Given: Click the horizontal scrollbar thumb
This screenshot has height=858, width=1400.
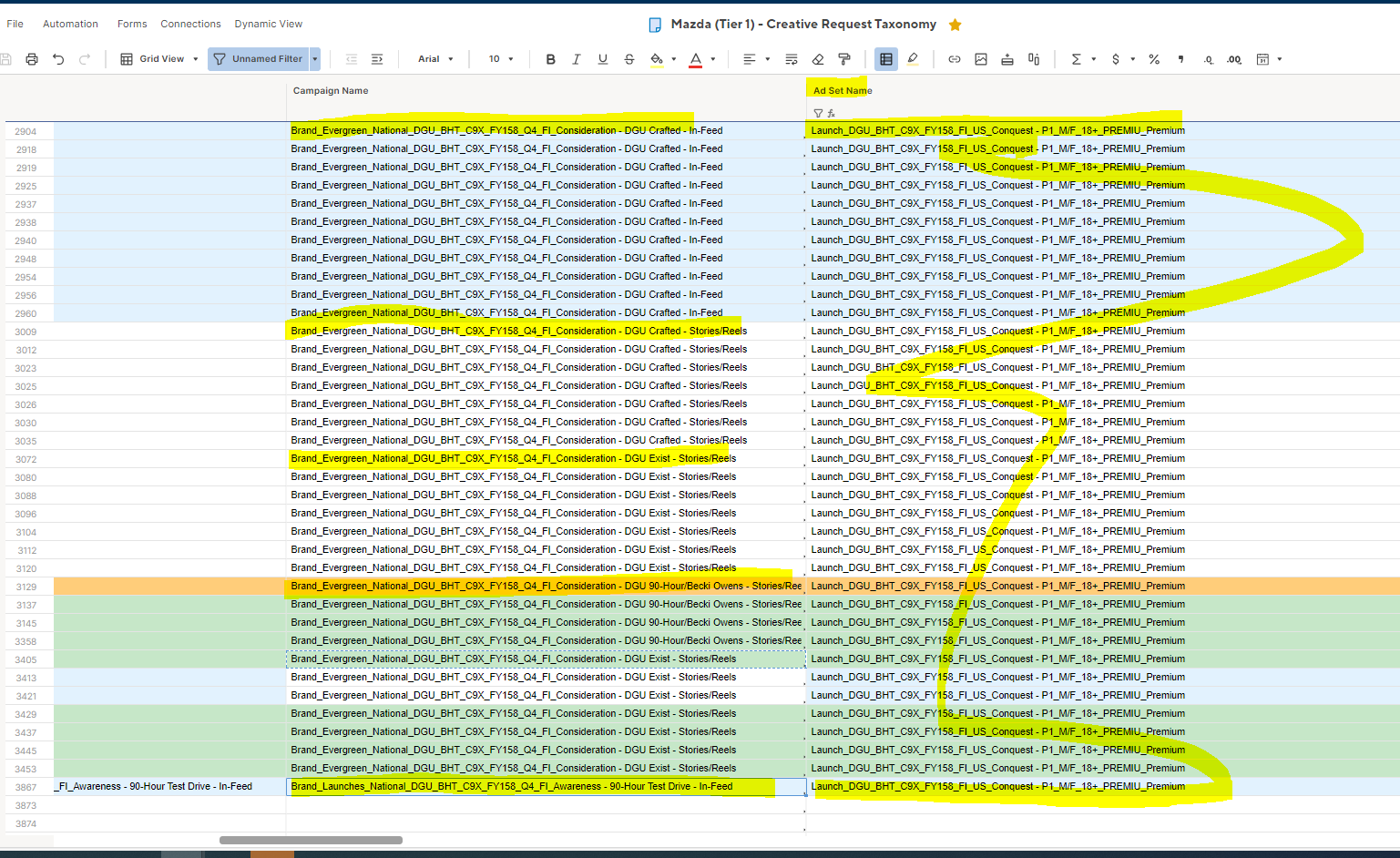Looking at the screenshot, I should (311, 840).
